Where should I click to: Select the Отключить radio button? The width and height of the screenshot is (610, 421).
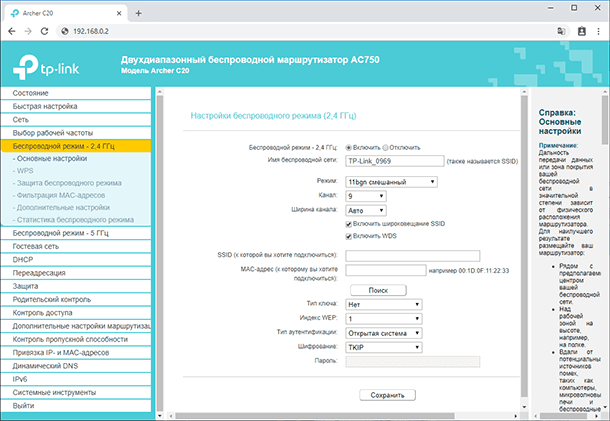tap(386, 147)
